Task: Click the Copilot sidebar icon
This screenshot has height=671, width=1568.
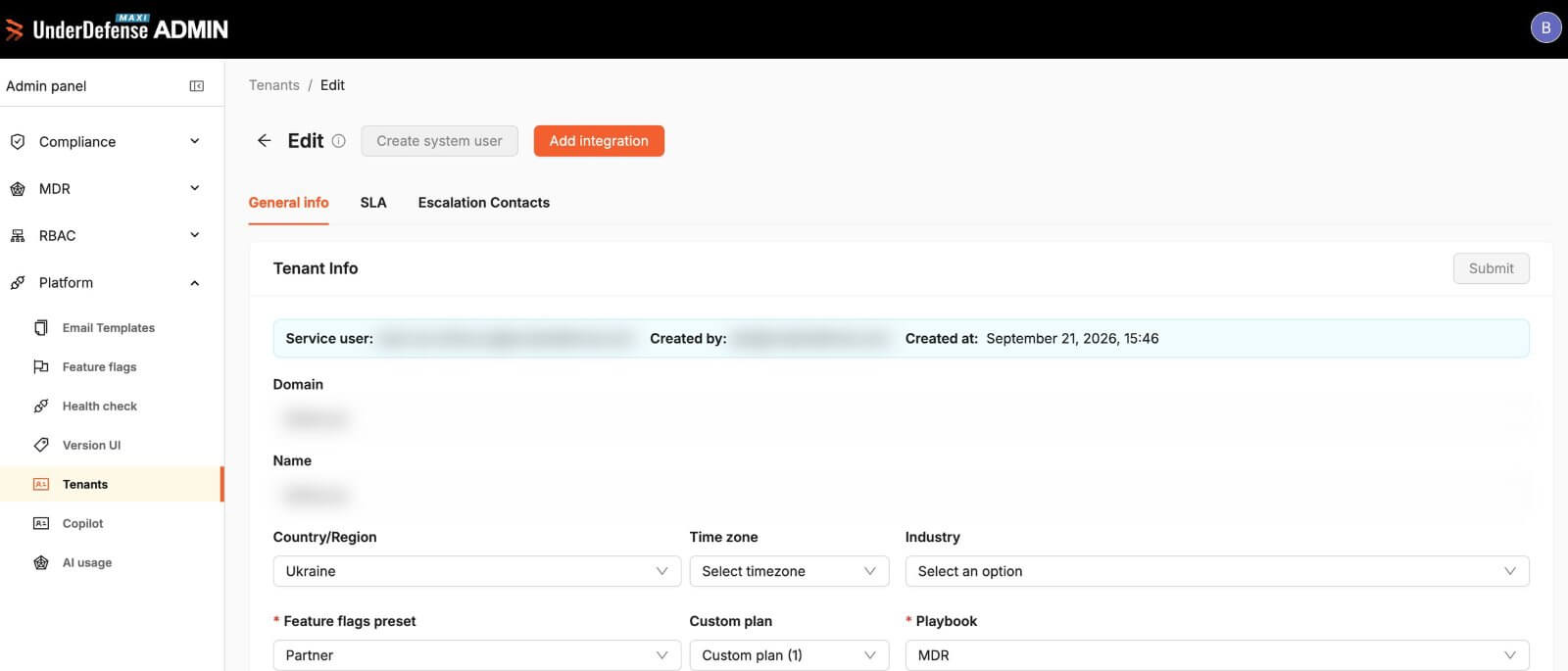Action: point(41,524)
